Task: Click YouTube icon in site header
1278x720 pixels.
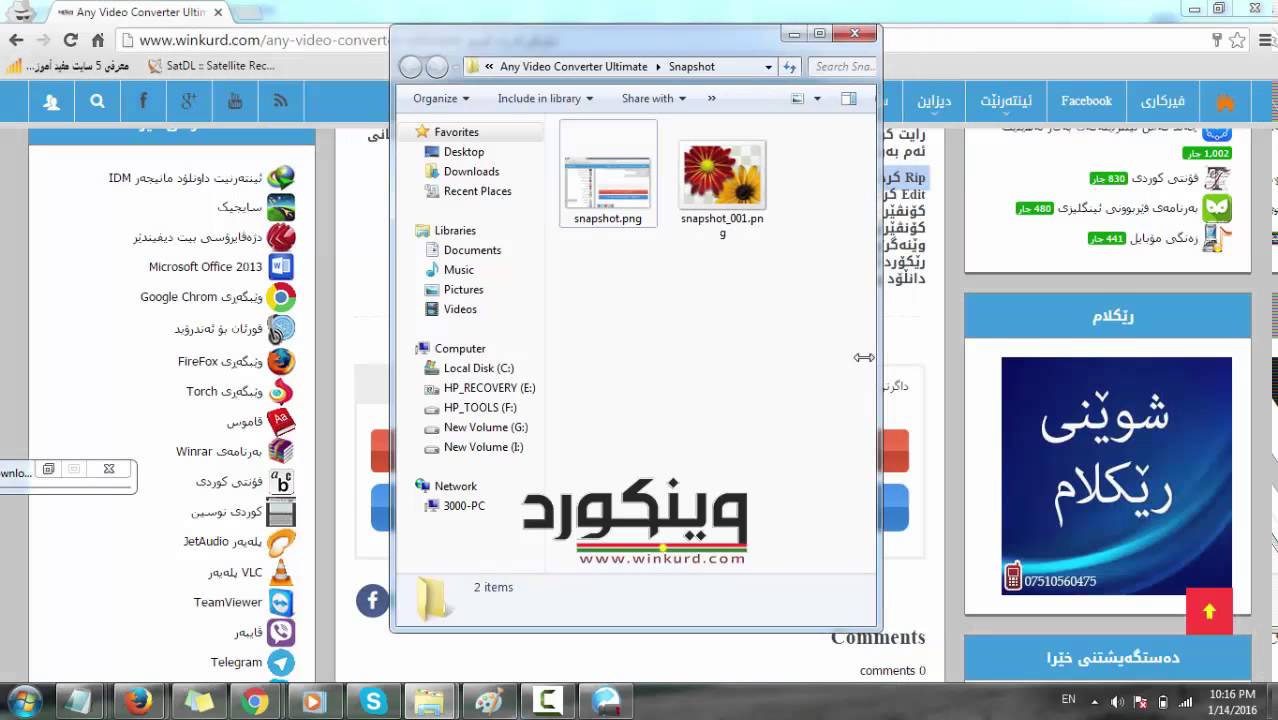Action: (235, 101)
